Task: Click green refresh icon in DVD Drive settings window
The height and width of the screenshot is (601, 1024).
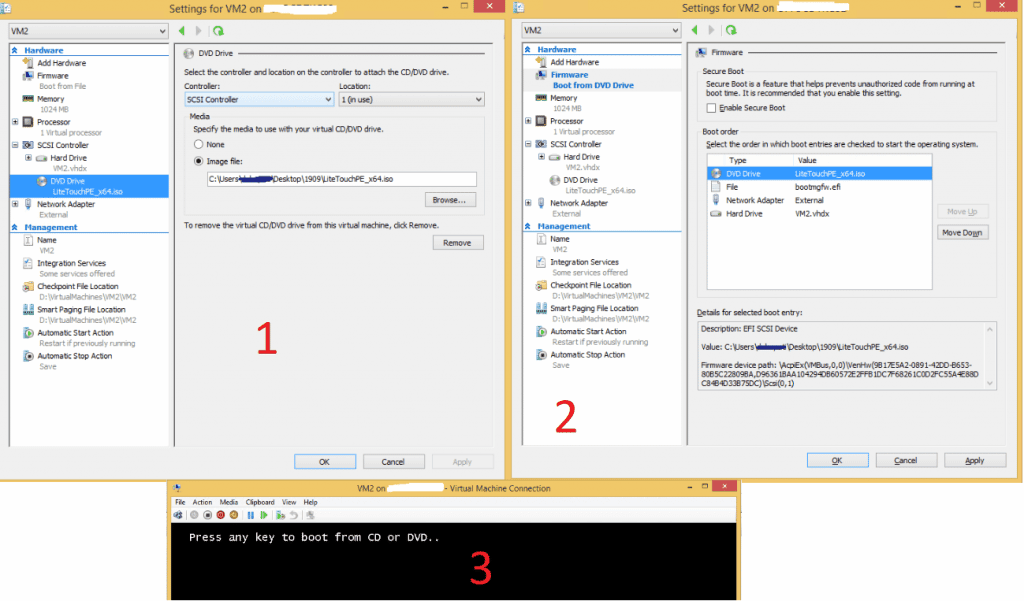Action: (218, 31)
